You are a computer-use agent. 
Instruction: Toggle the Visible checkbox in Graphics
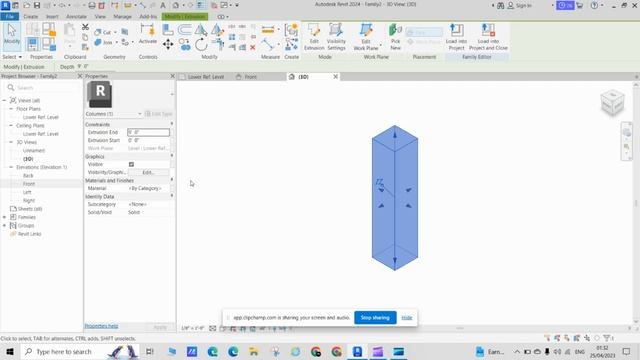coord(131,164)
